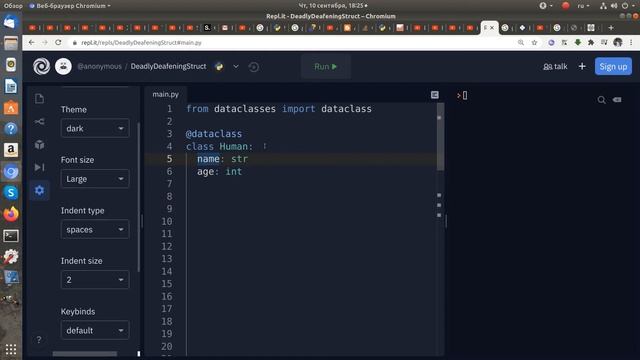Click in the console prompt
The image size is (640, 360).
click(x=464, y=96)
